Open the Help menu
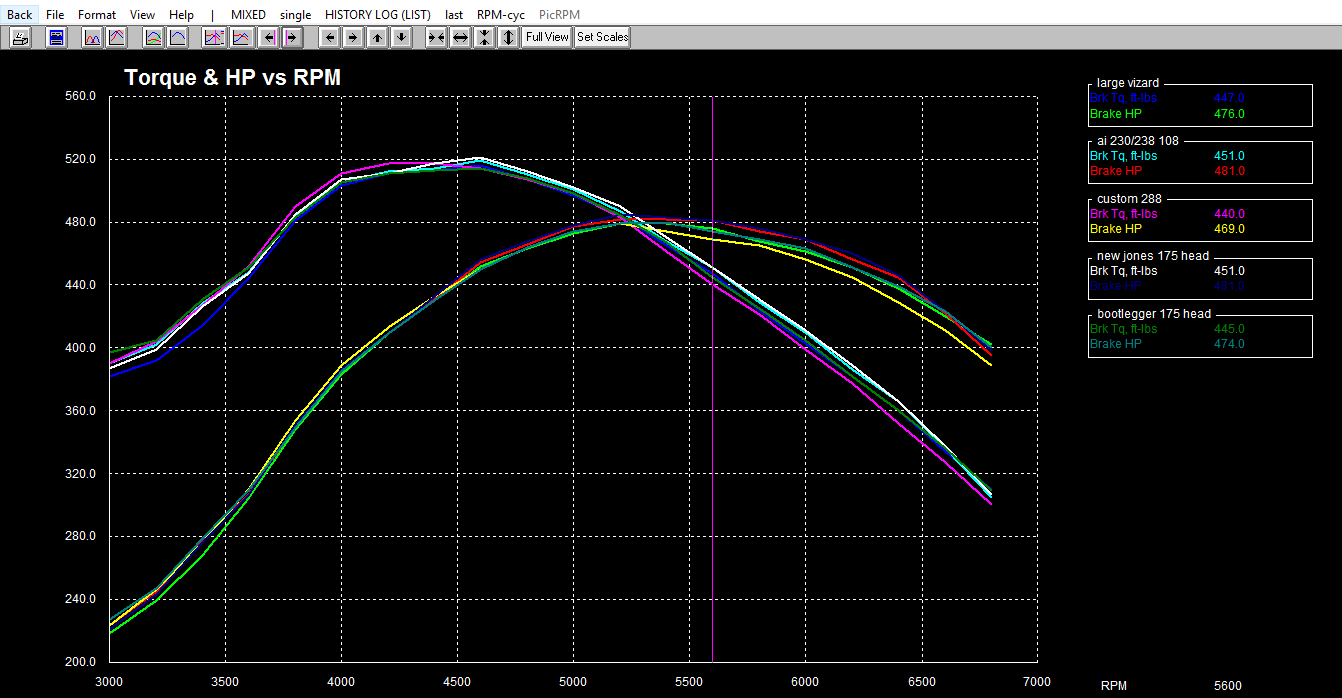The width and height of the screenshot is (1342, 698). point(181,15)
